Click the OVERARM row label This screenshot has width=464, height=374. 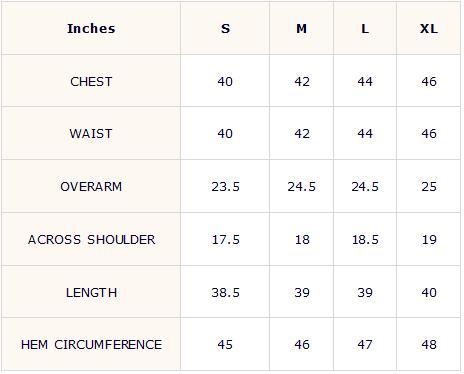click(91, 187)
